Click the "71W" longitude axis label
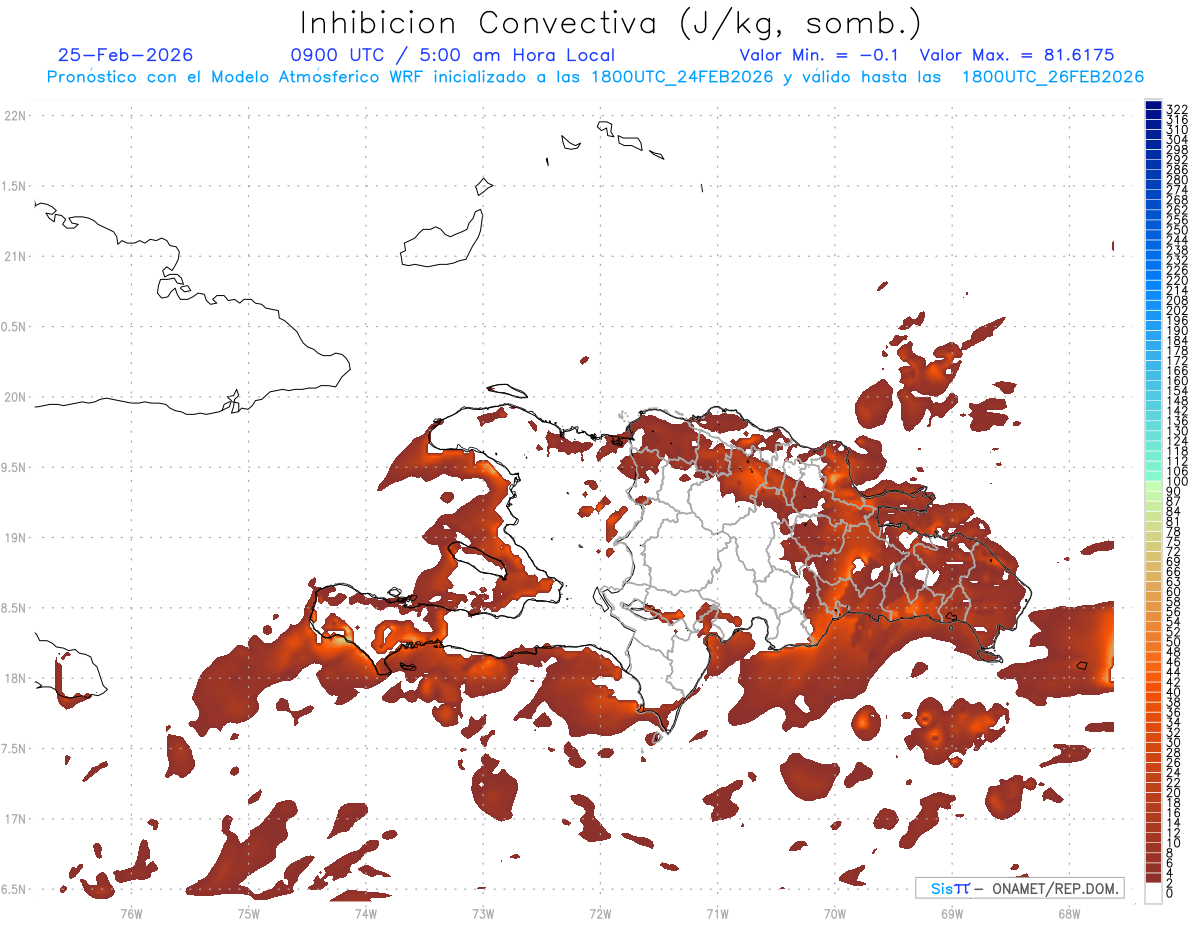 [717, 913]
